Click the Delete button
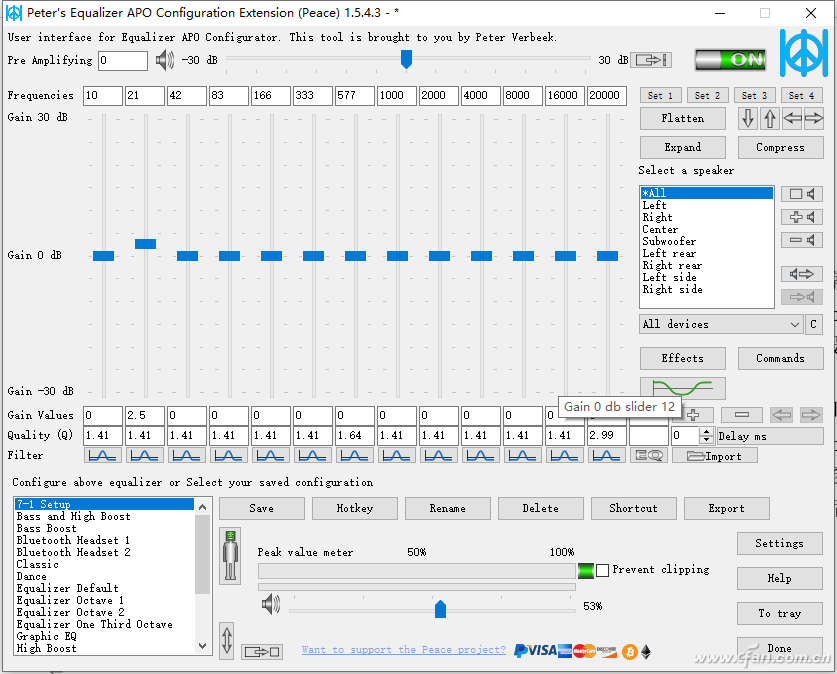837x674 pixels. click(540, 508)
